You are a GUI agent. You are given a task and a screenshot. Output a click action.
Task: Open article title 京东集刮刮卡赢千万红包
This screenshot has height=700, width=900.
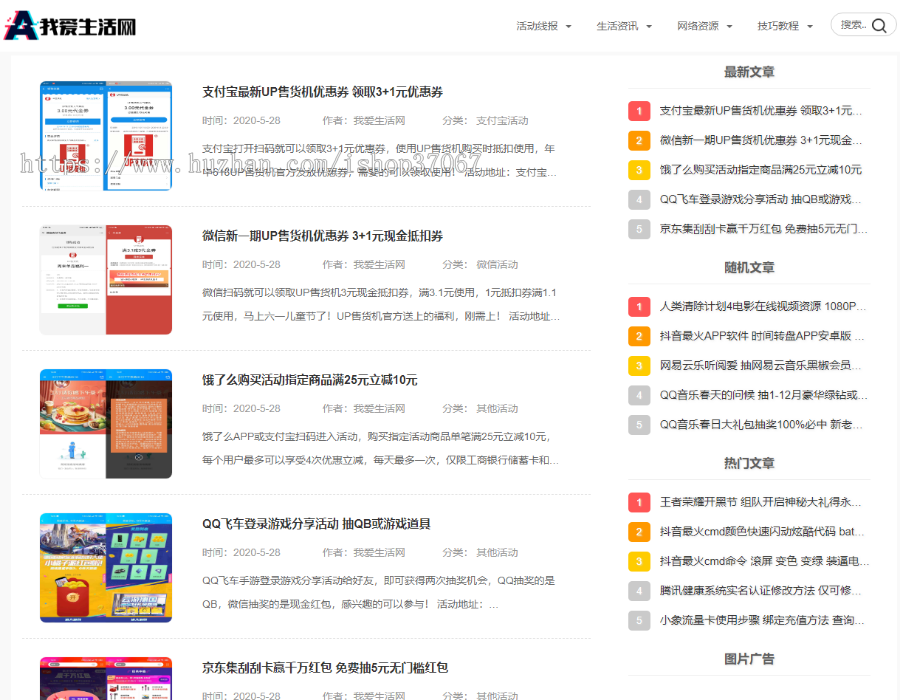click(325, 668)
